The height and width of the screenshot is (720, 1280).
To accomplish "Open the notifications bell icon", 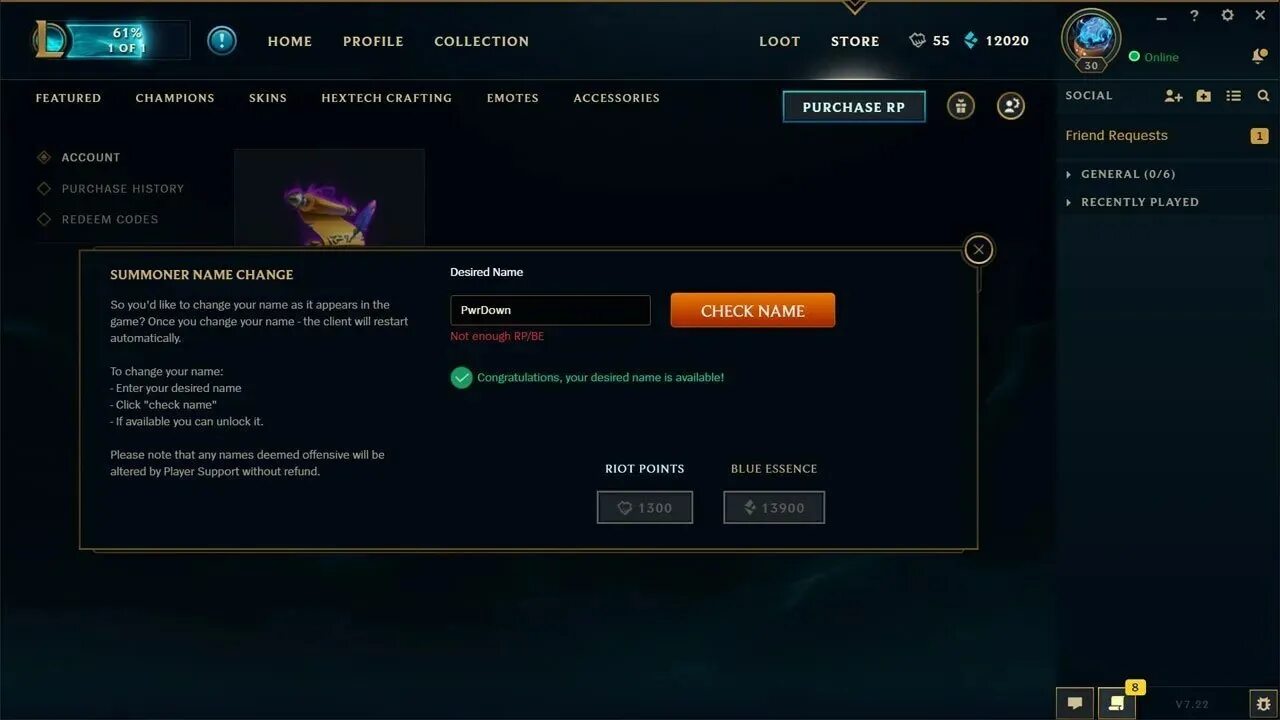I will (1259, 56).
